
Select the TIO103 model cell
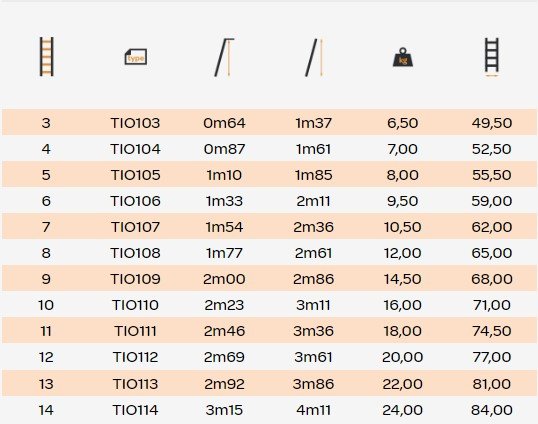(135, 123)
